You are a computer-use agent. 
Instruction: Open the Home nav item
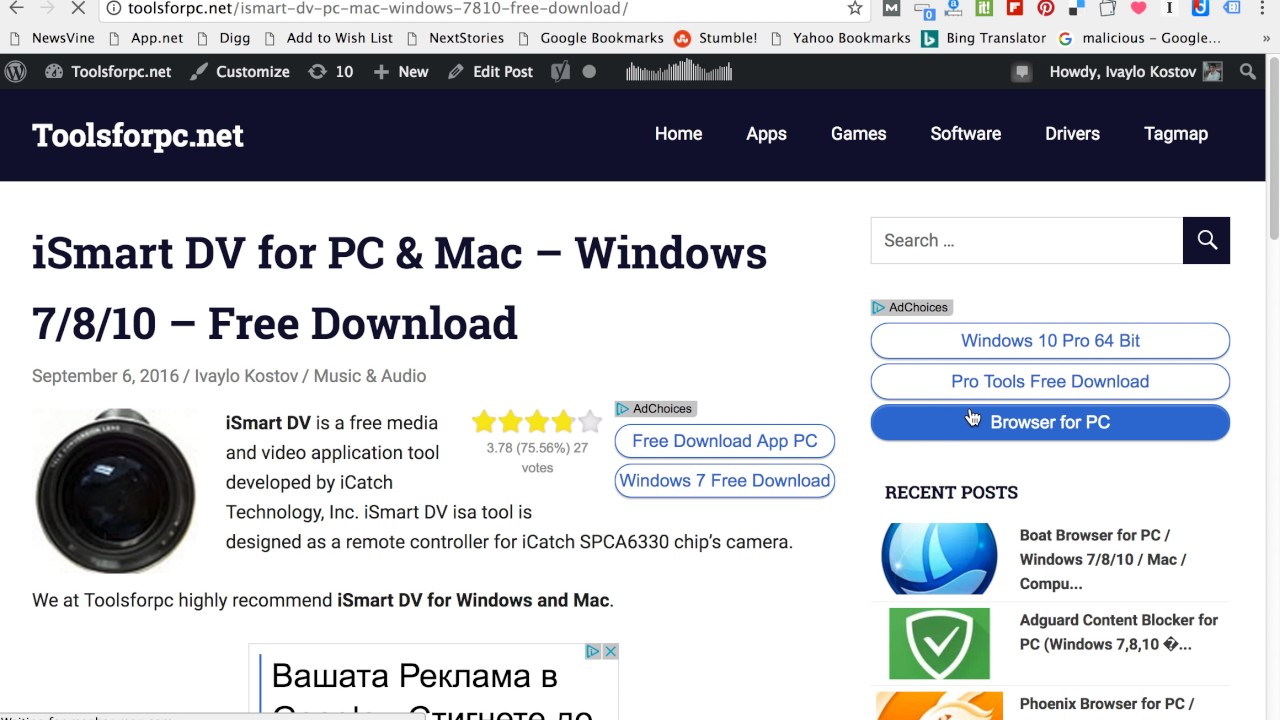(x=678, y=134)
